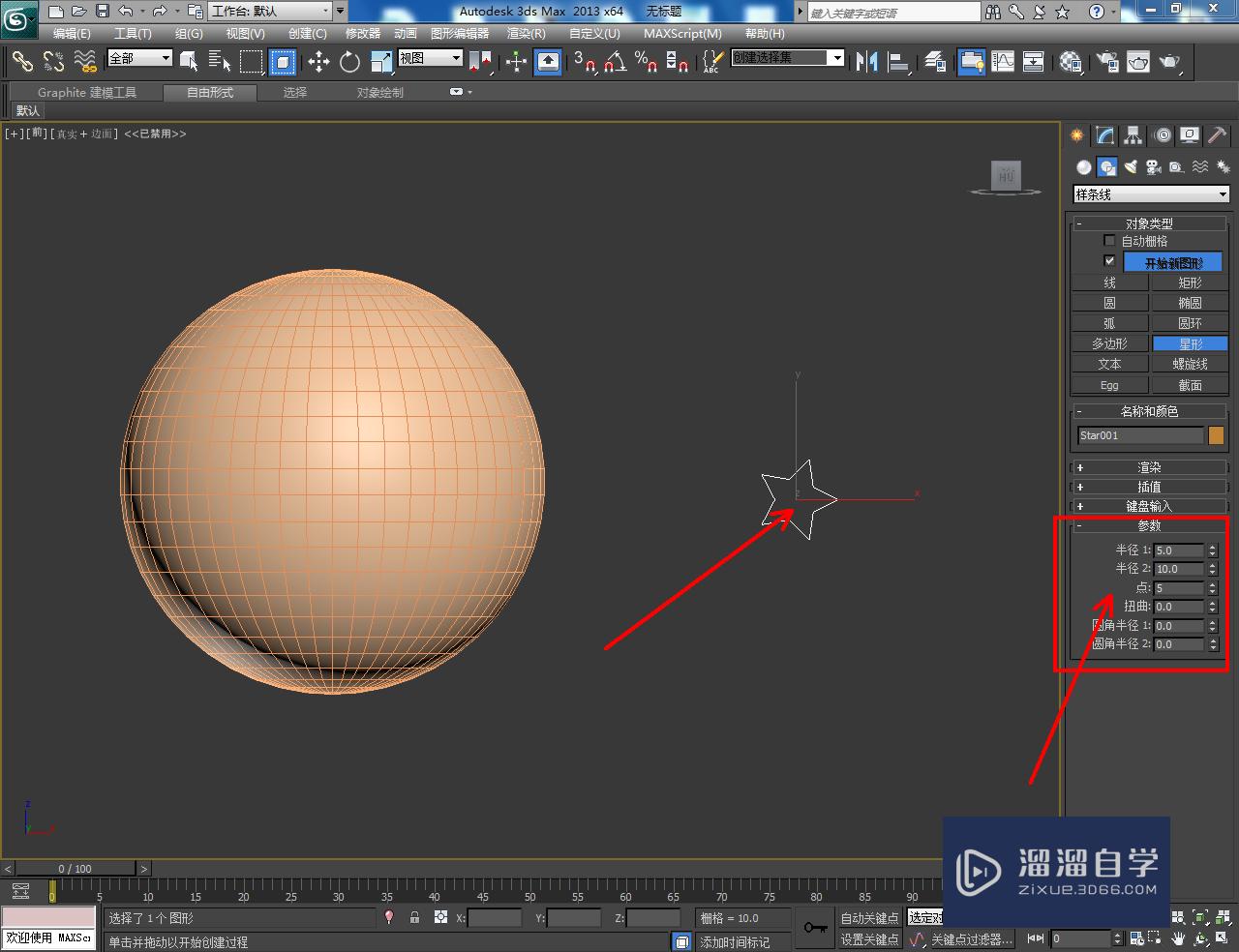Enable the 自动栅格 checkbox
Screen dimensions: 1239x952
[x=1109, y=241]
